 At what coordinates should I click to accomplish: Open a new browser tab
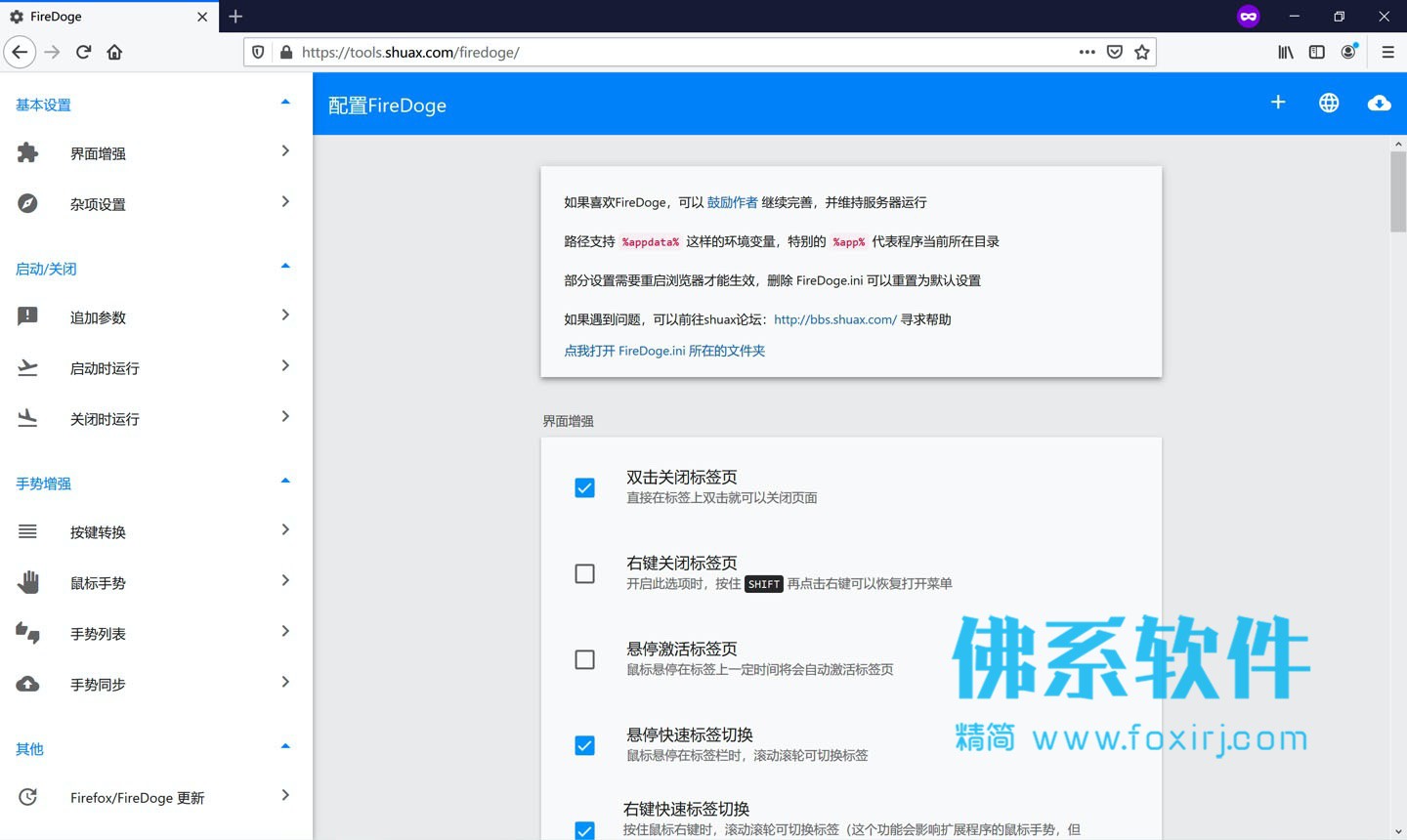tap(235, 16)
